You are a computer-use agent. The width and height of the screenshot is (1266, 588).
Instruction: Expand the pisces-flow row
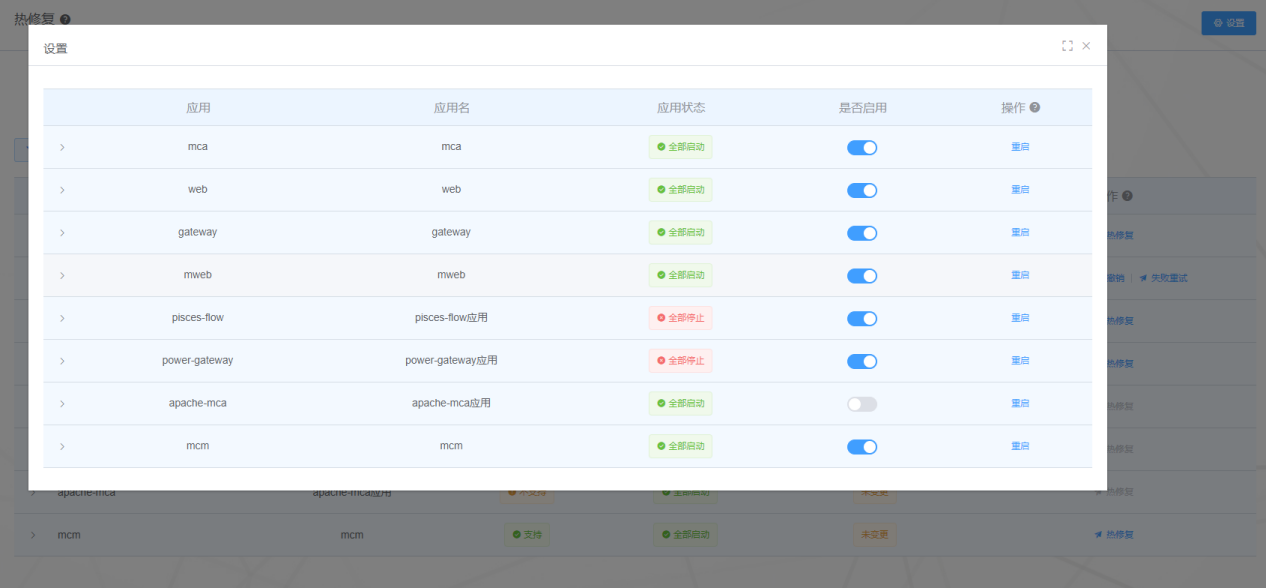point(62,318)
